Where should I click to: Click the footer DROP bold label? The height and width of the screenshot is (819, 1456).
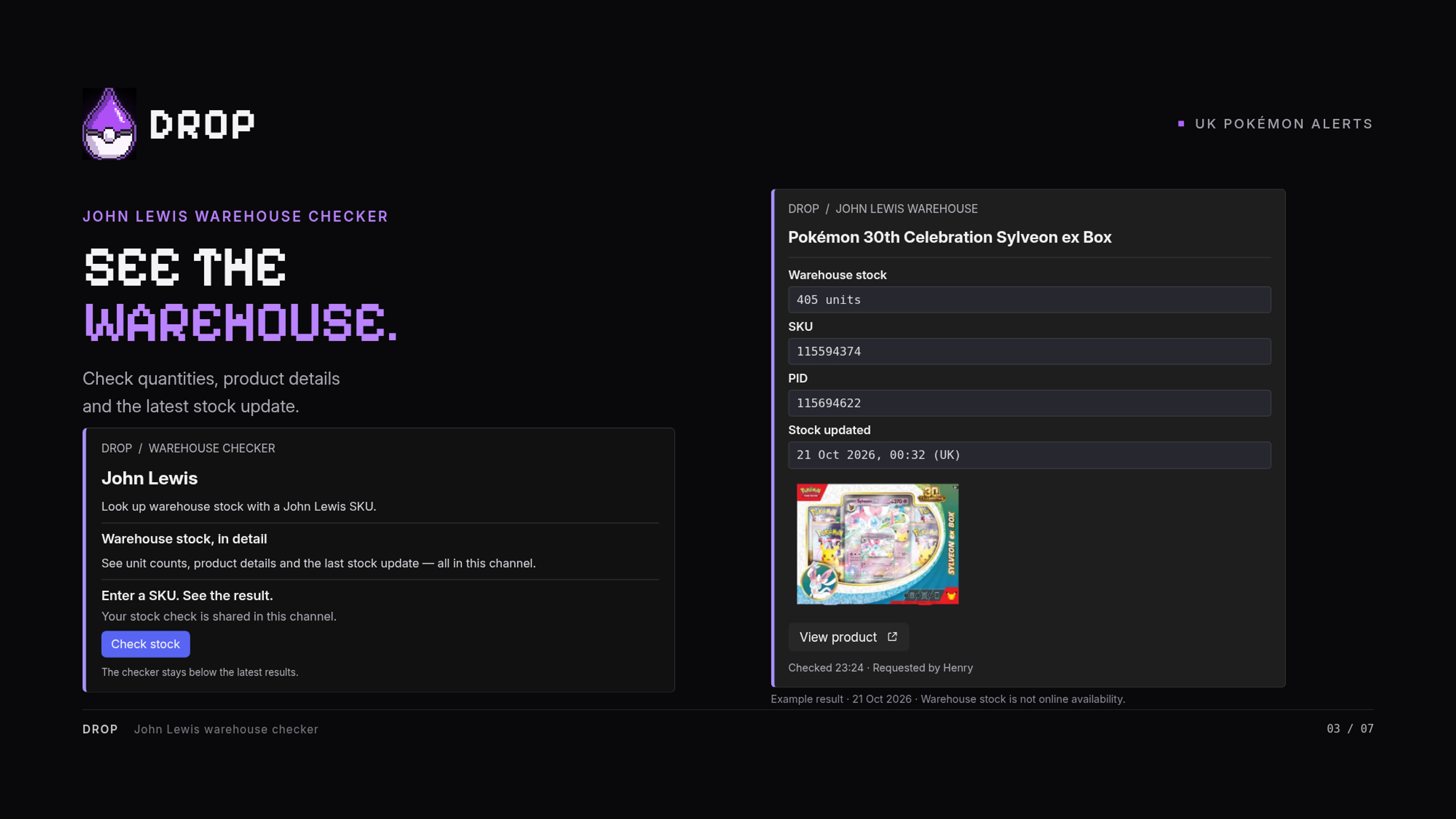coord(100,729)
